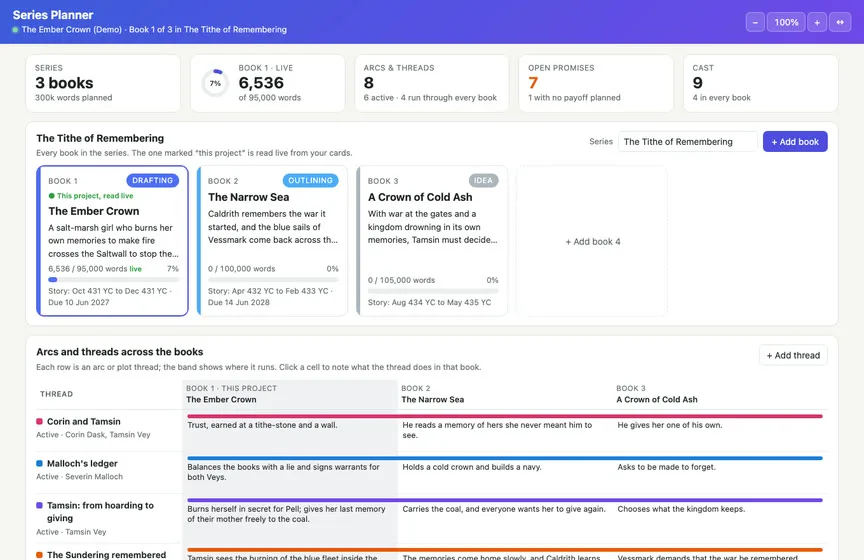Click cell 'He reads a memory of hers'
Screen dimensions: 864x560
505,430
